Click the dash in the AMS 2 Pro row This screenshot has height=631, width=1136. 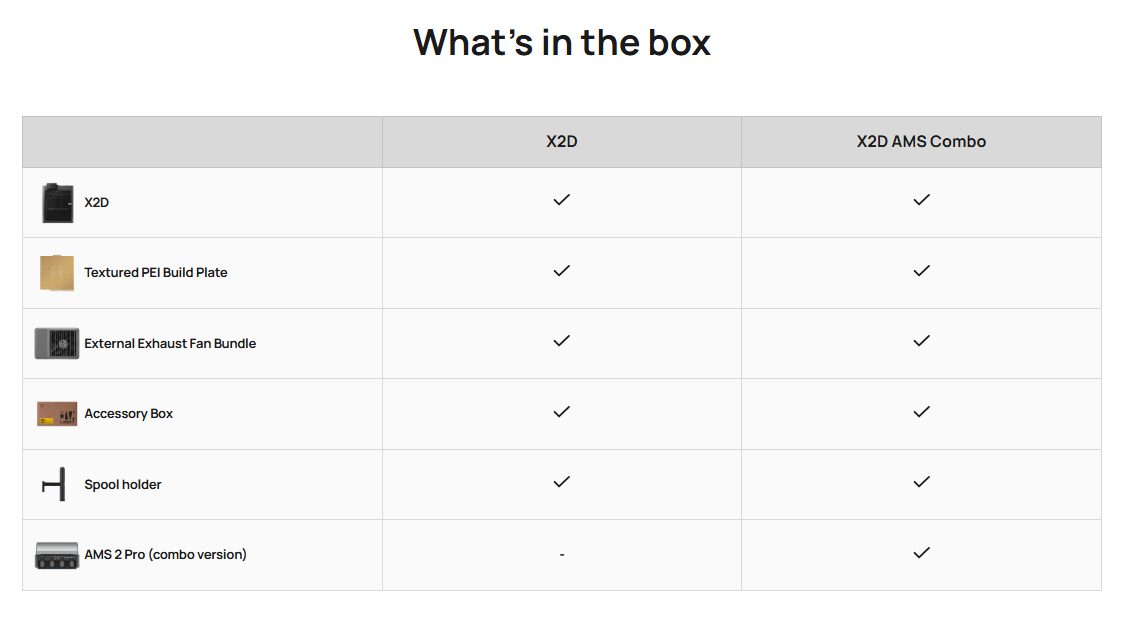tap(562, 555)
